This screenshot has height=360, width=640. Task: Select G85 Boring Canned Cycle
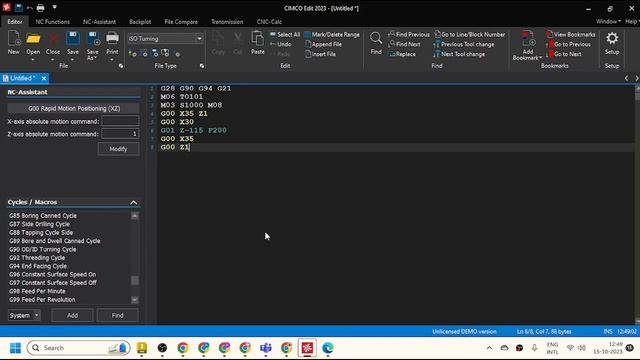[x=43, y=216]
